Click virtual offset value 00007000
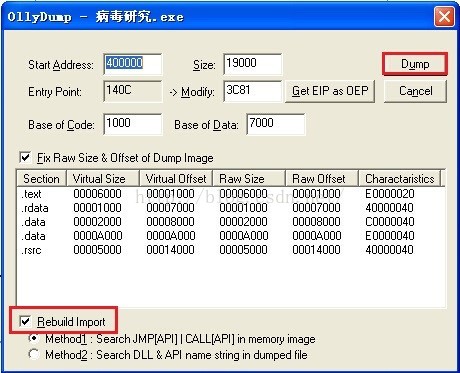The width and height of the screenshot is (460, 373). 170,208
